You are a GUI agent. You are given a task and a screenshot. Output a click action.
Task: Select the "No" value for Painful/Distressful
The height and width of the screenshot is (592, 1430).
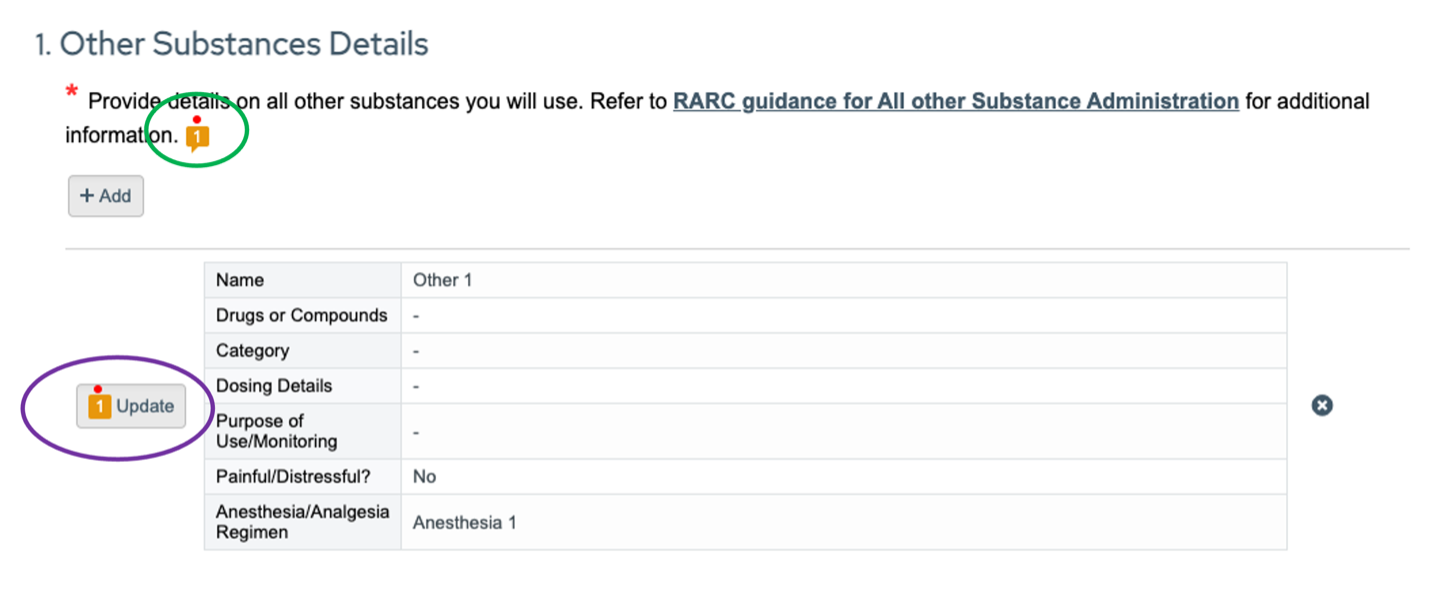pos(424,476)
